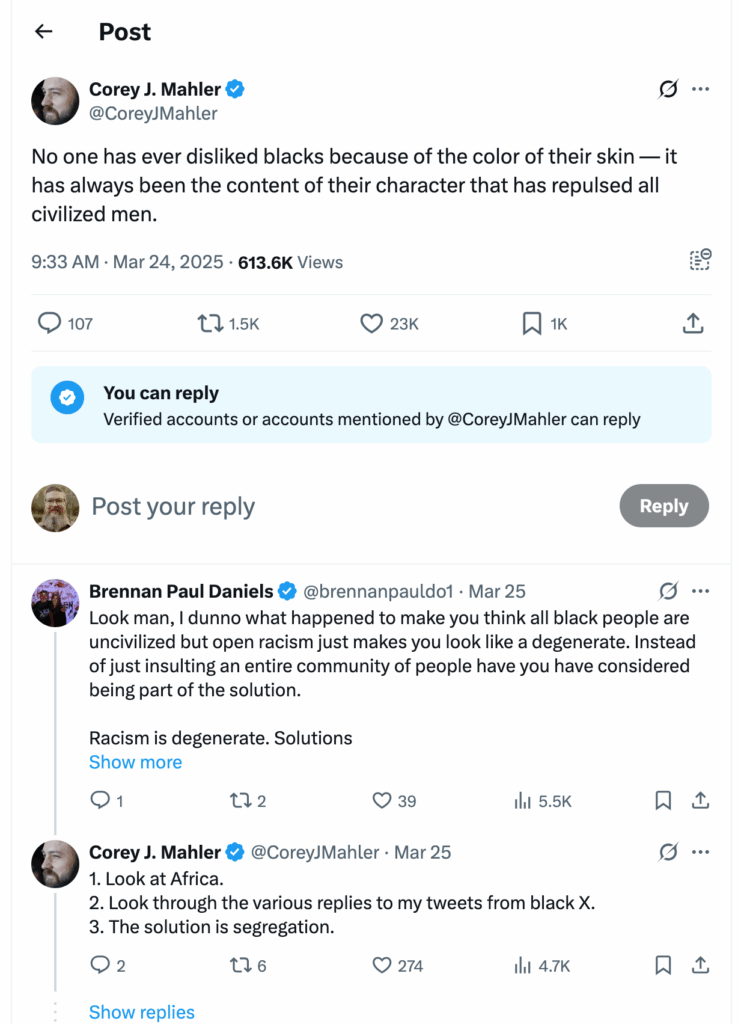
Task: Bookmark the main post showing 1K bookmarks
Action: [x=532, y=323]
